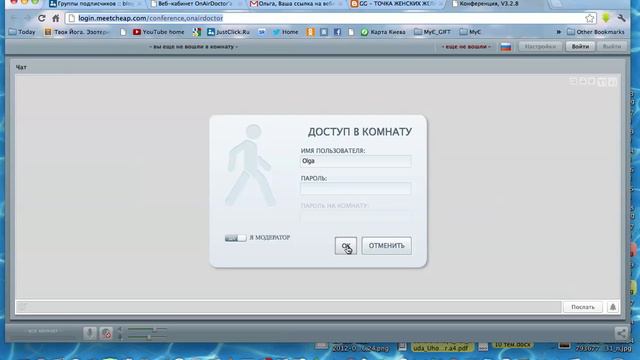Viewport: 640px width, 360px height.
Task: Reload the page with the browser refresh icon
Action: 42,18
